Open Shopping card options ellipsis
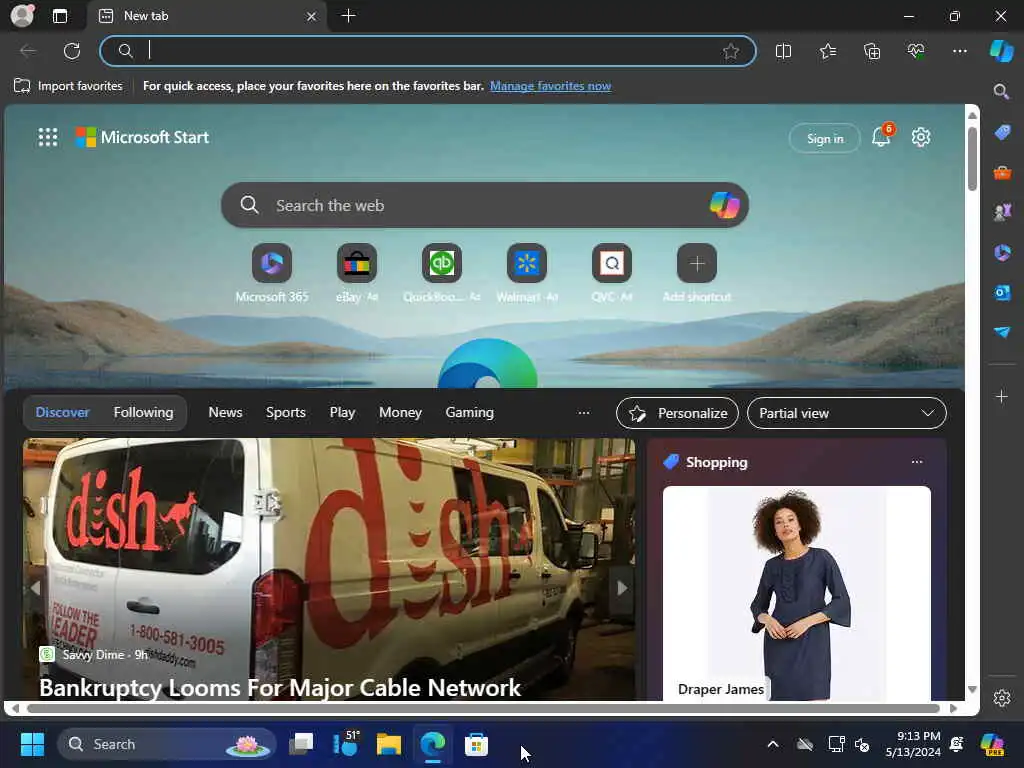The width and height of the screenshot is (1024, 768). click(917, 462)
